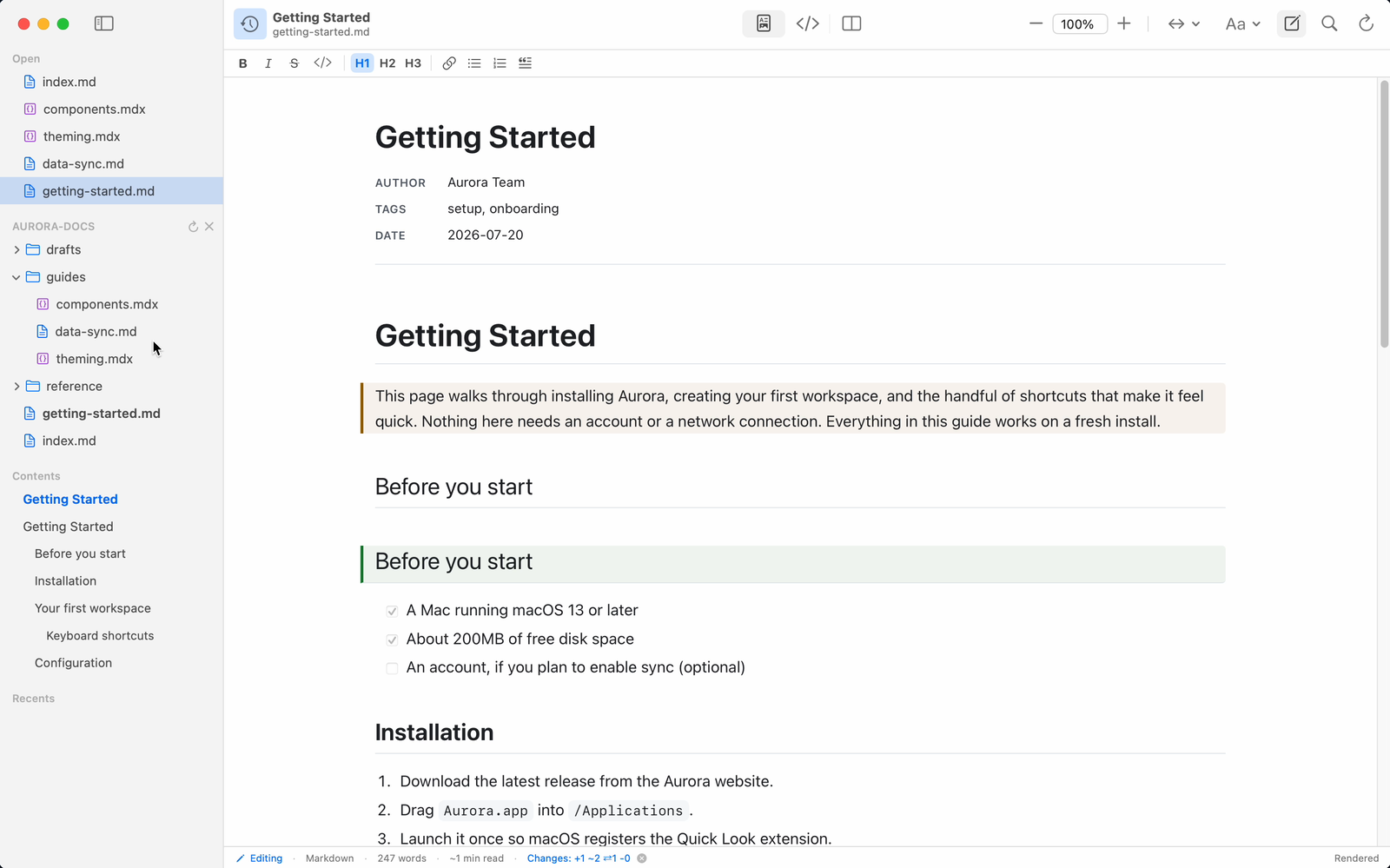The width and height of the screenshot is (1390, 868).
Task: Apply bold formatting
Action: click(243, 63)
